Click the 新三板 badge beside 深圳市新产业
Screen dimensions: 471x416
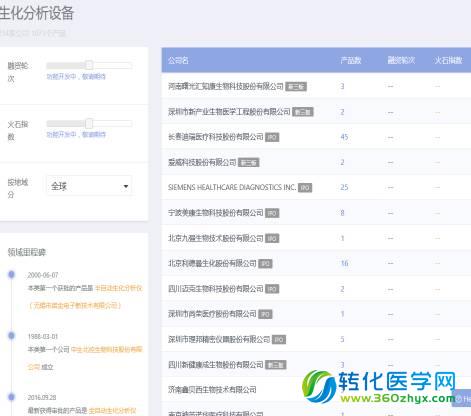[x=303, y=112]
